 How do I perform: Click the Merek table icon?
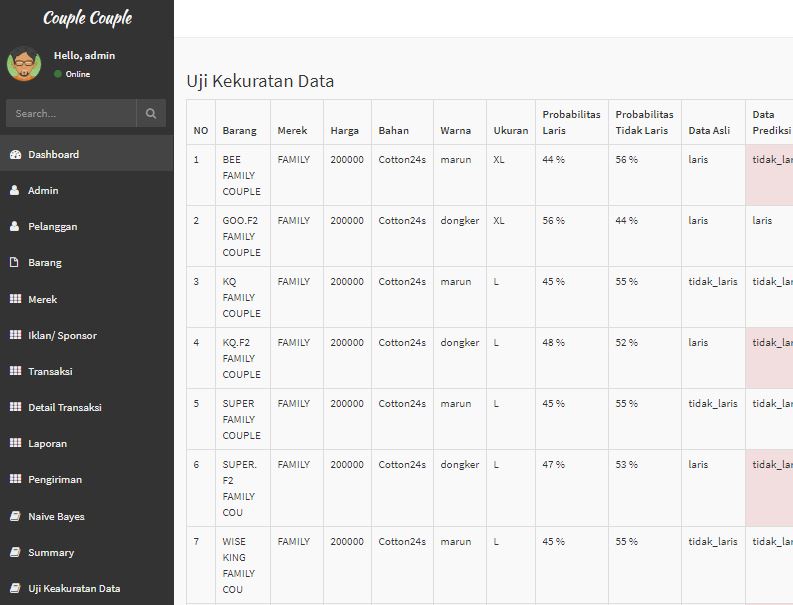pyautogui.click(x=15, y=298)
